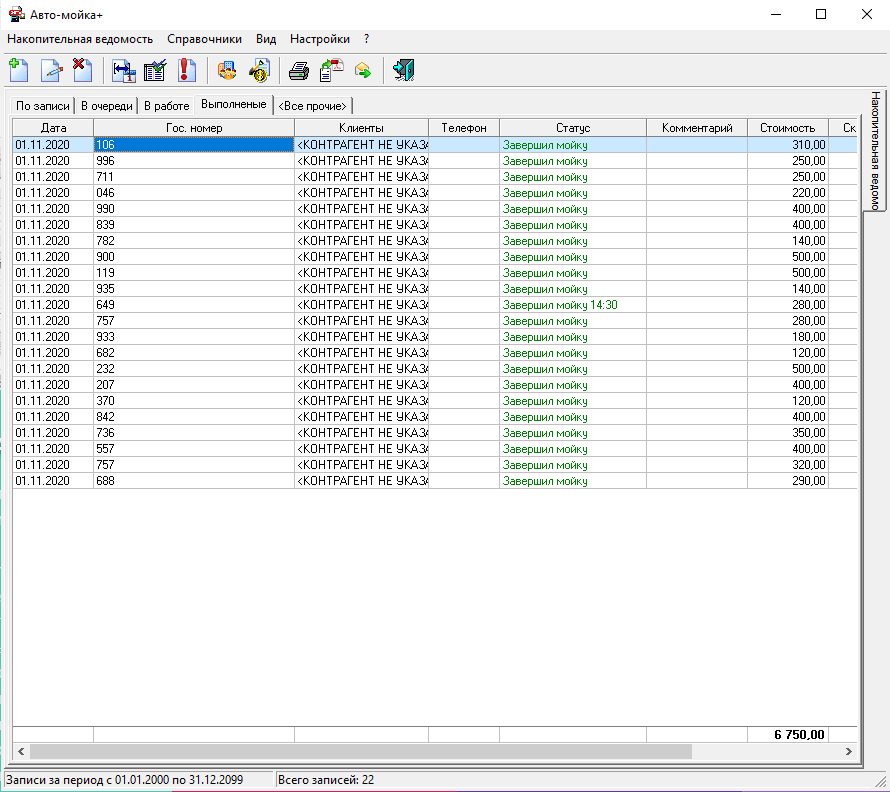Select the row with plate number 688
The height and width of the screenshot is (792, 890).
[x=435, y=481]
